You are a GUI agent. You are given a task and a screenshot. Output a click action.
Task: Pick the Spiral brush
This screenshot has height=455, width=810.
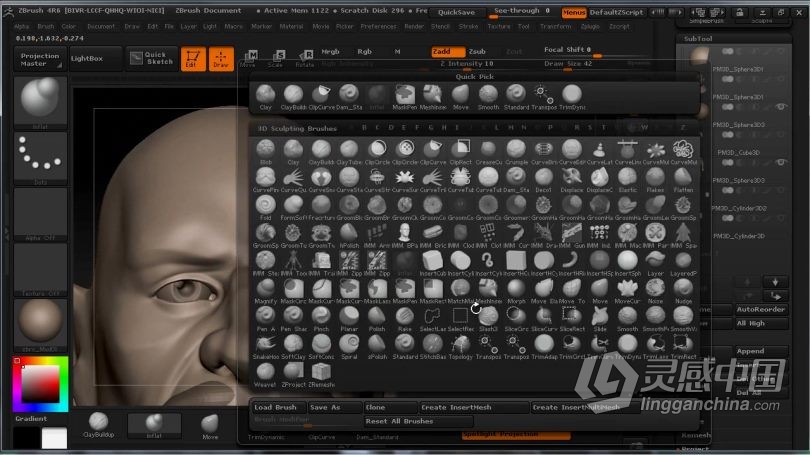(349, 348)
